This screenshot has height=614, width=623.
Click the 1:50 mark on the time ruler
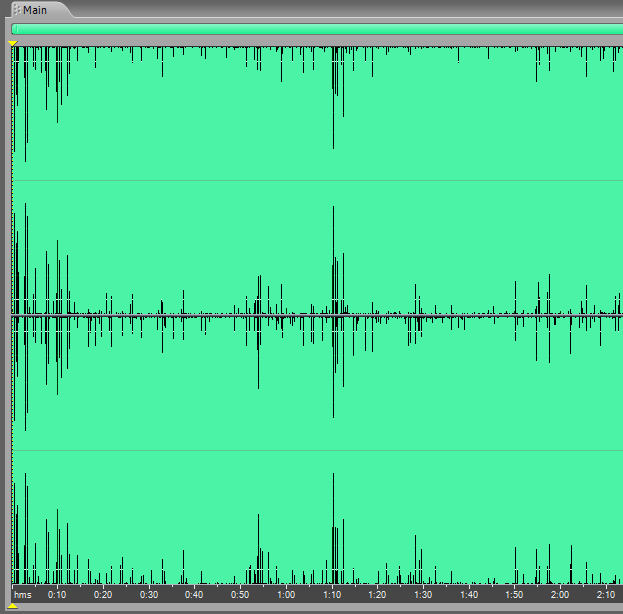(514, 595)
